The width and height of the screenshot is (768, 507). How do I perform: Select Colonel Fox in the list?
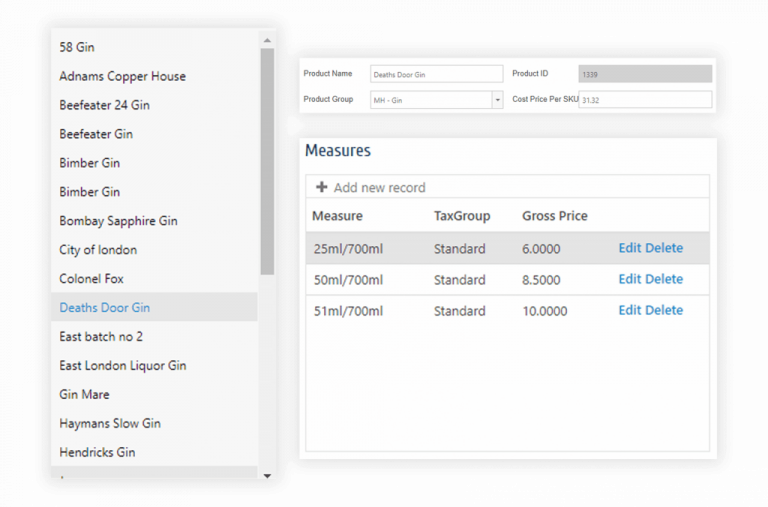154,279
